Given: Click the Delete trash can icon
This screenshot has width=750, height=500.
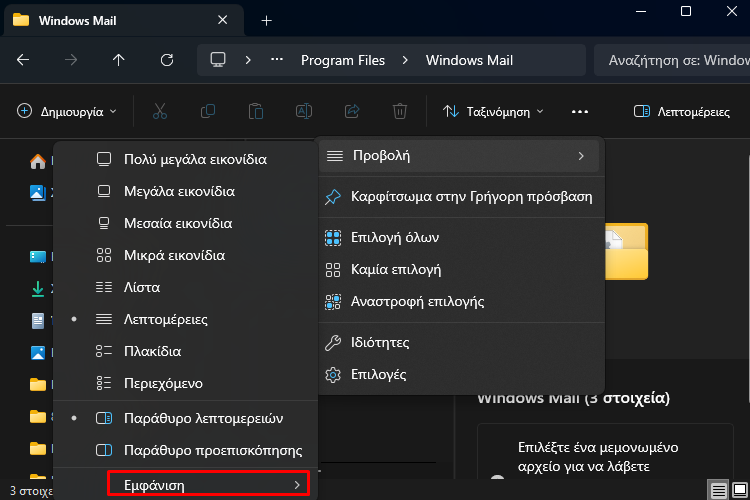Looking at the screenshot, I should [400, 111].
